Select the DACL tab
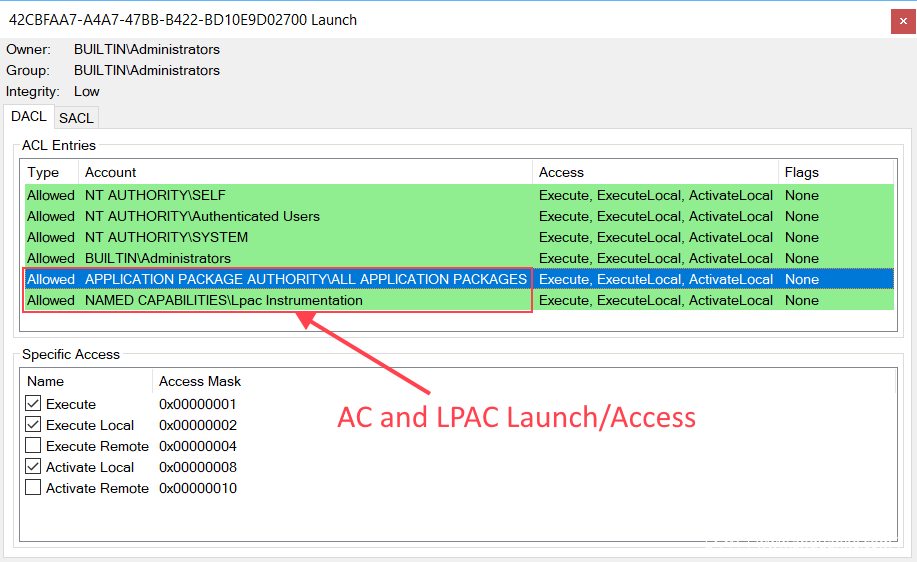The height and width of the screenshot is (562, 917). click(x=29, y=117)
